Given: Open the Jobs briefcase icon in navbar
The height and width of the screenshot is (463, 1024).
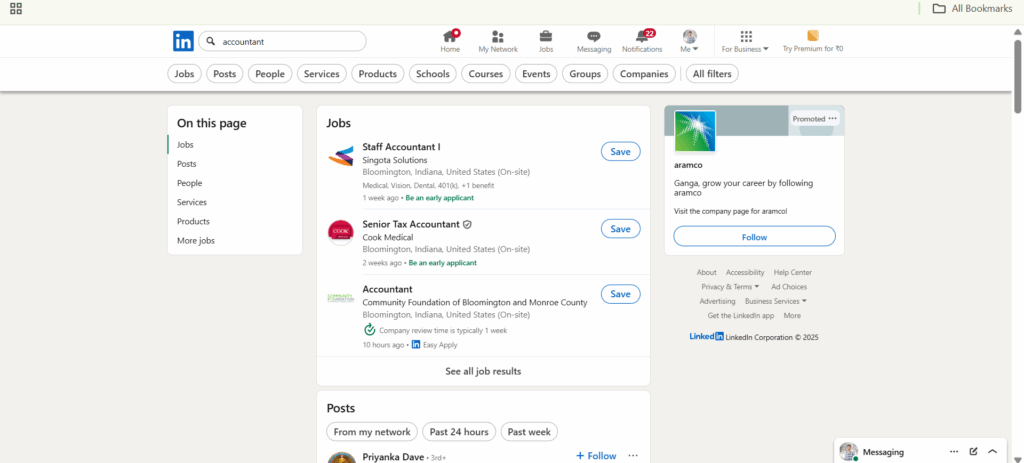Looking at the screenshot, I should coord(546,36).
